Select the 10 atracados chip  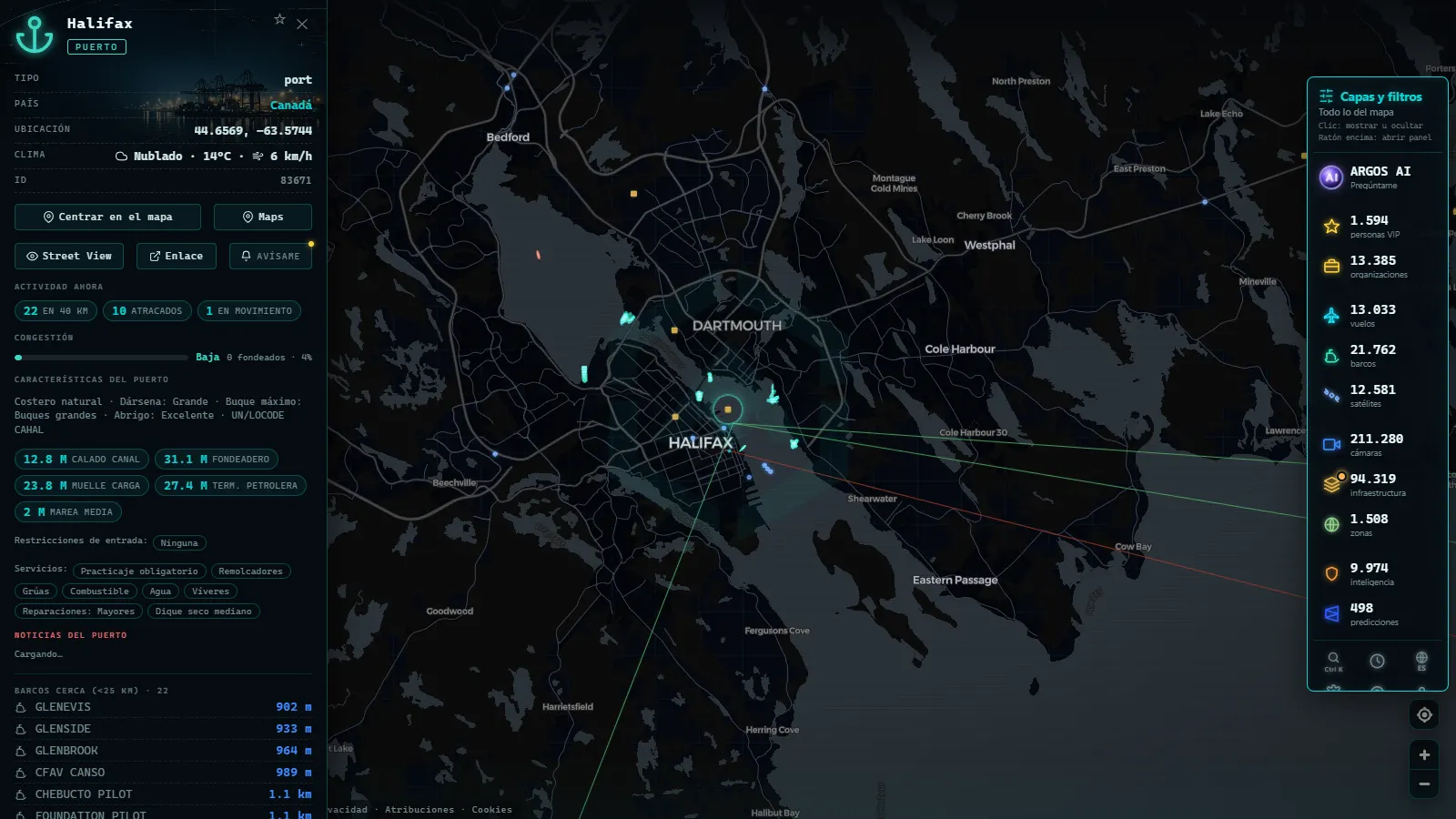click(147, 310)
